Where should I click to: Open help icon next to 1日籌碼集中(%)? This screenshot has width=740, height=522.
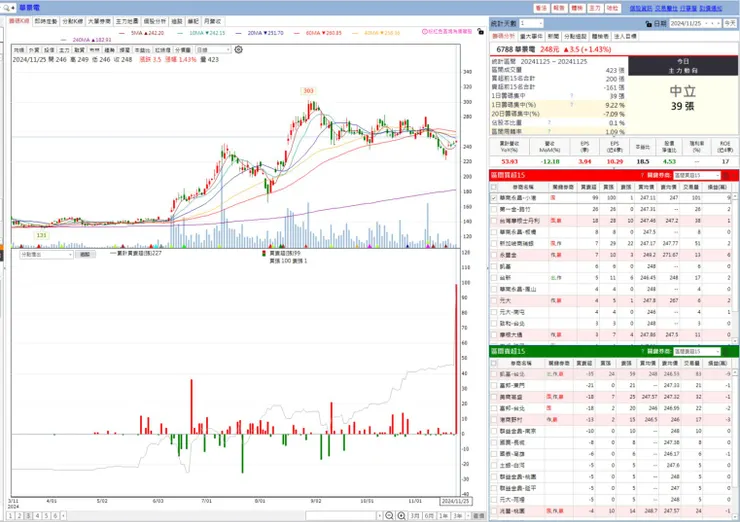tap(572, 105)
